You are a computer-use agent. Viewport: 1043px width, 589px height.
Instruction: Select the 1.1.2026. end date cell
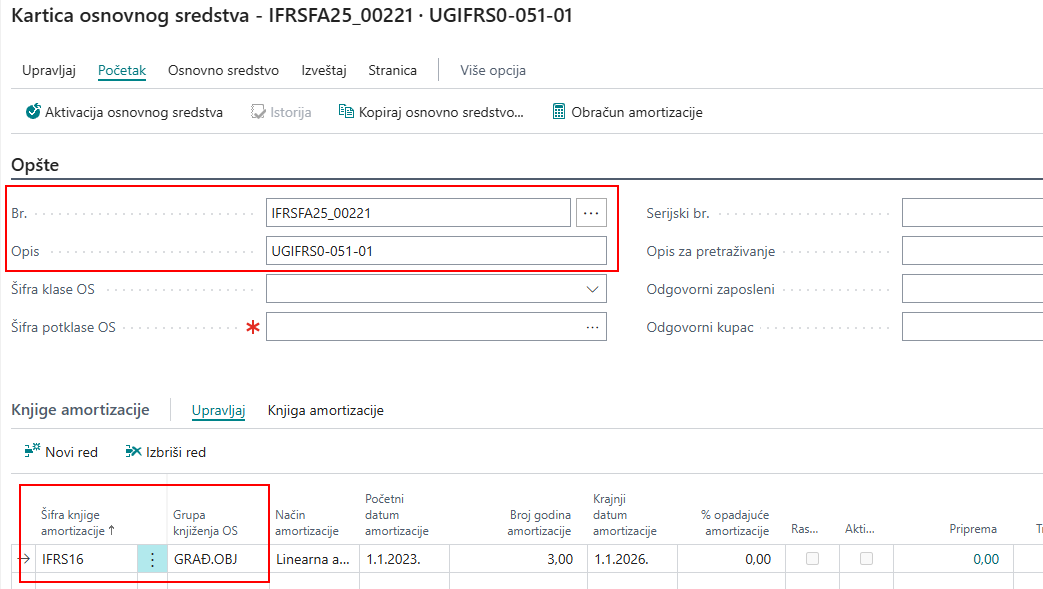(x=633, y=559)
